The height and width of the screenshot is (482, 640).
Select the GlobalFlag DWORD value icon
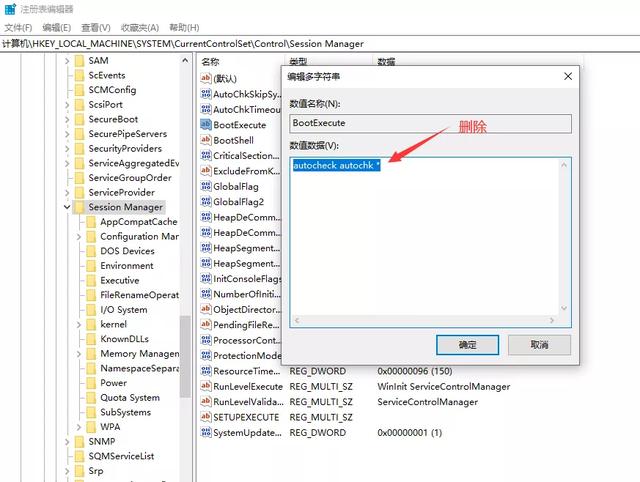click(x=205, y=186)
